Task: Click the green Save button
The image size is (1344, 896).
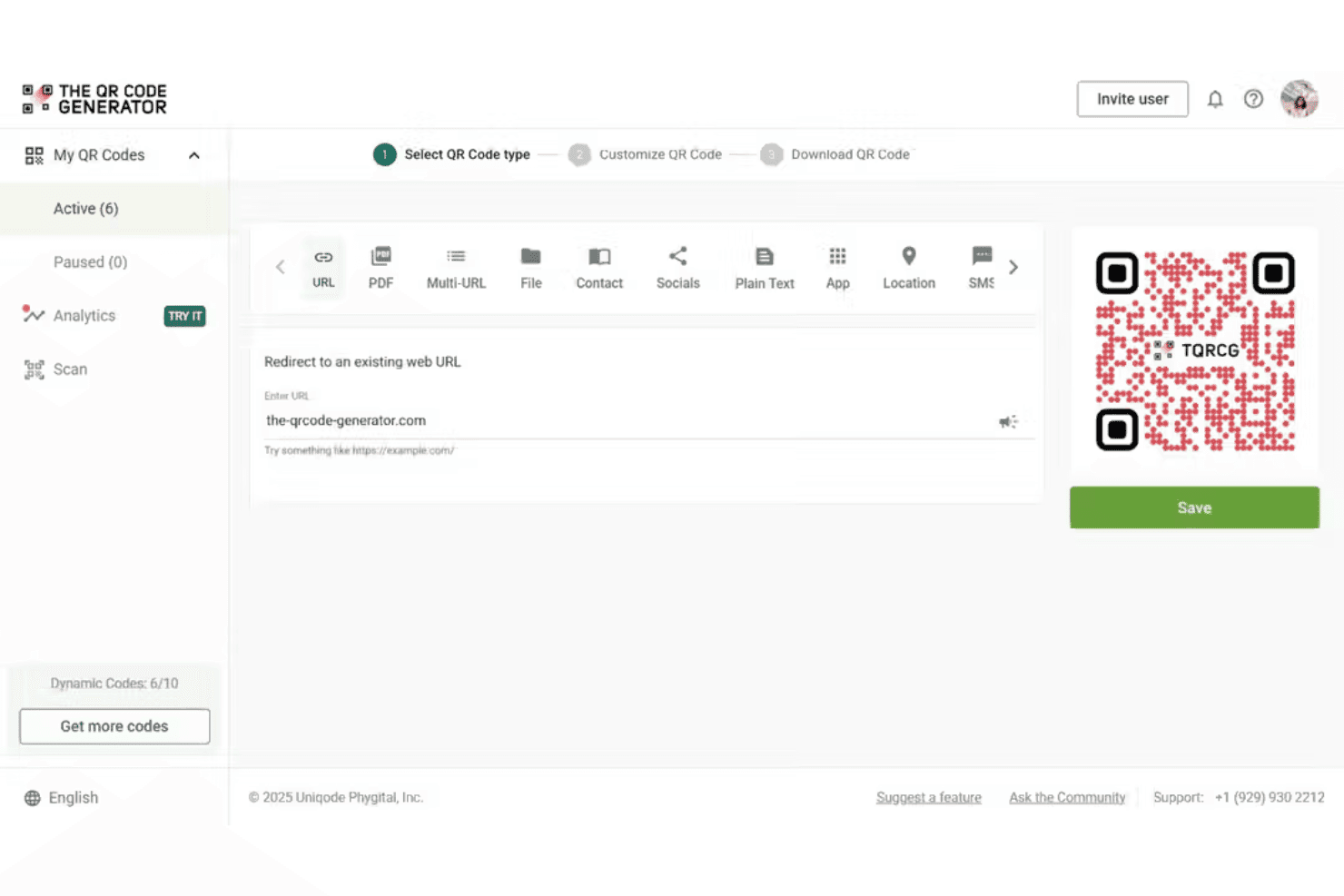Action: click(x=1194, y=507)
